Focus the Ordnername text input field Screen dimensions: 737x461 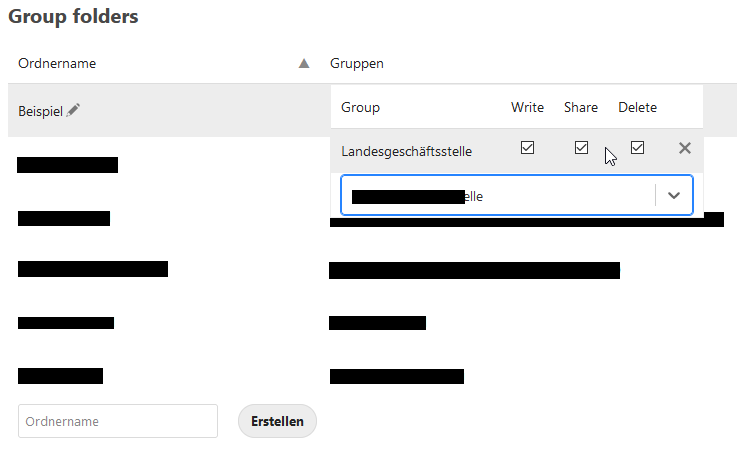tap(118, 421)
